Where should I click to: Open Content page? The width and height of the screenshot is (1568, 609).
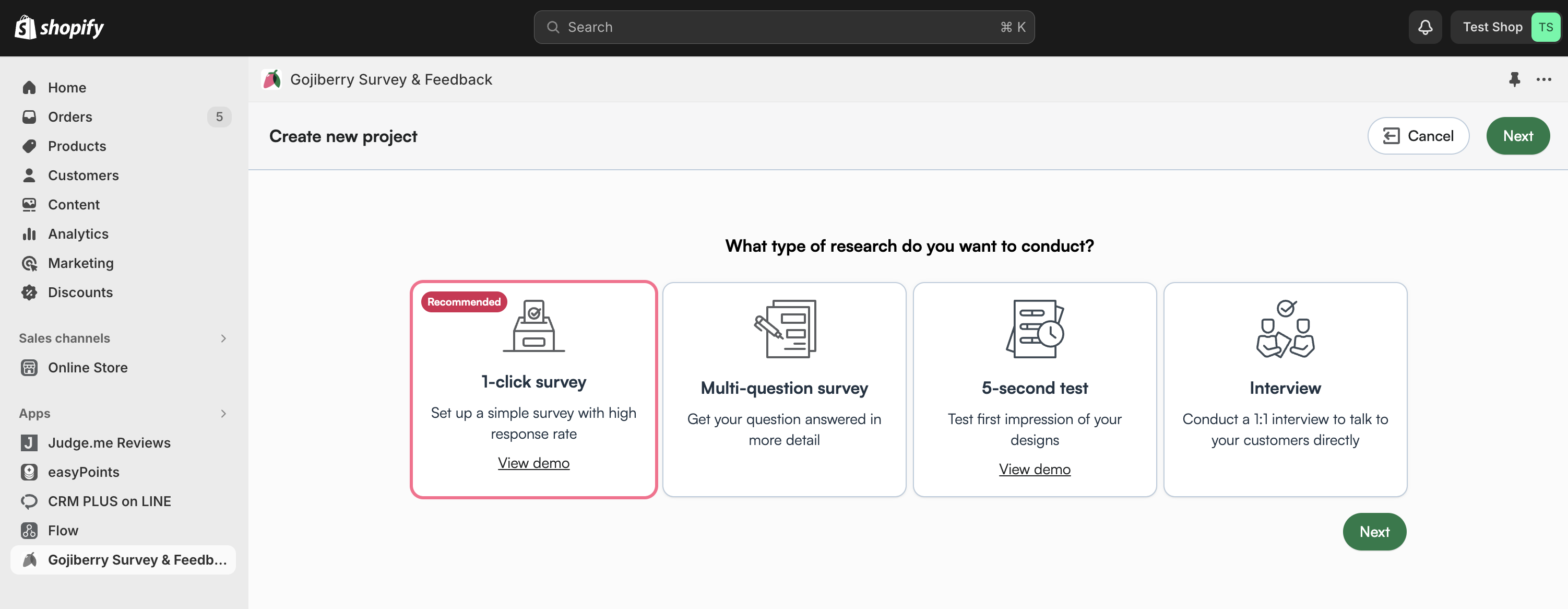(122, 205)
